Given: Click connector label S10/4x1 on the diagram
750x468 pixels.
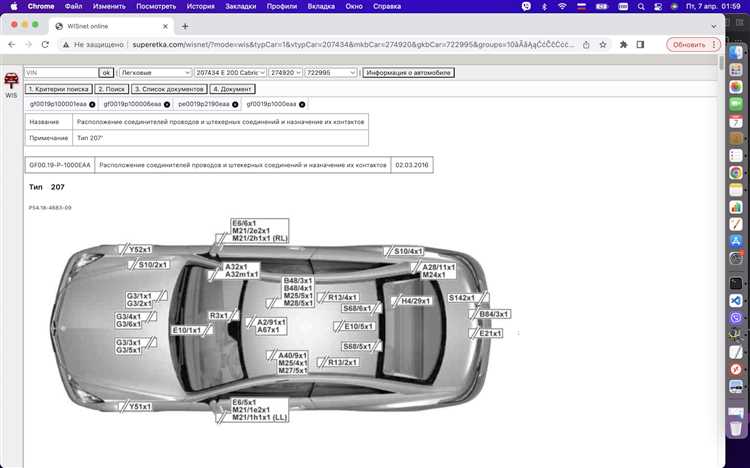Looking at the screenshot, I should pos(408,251).
